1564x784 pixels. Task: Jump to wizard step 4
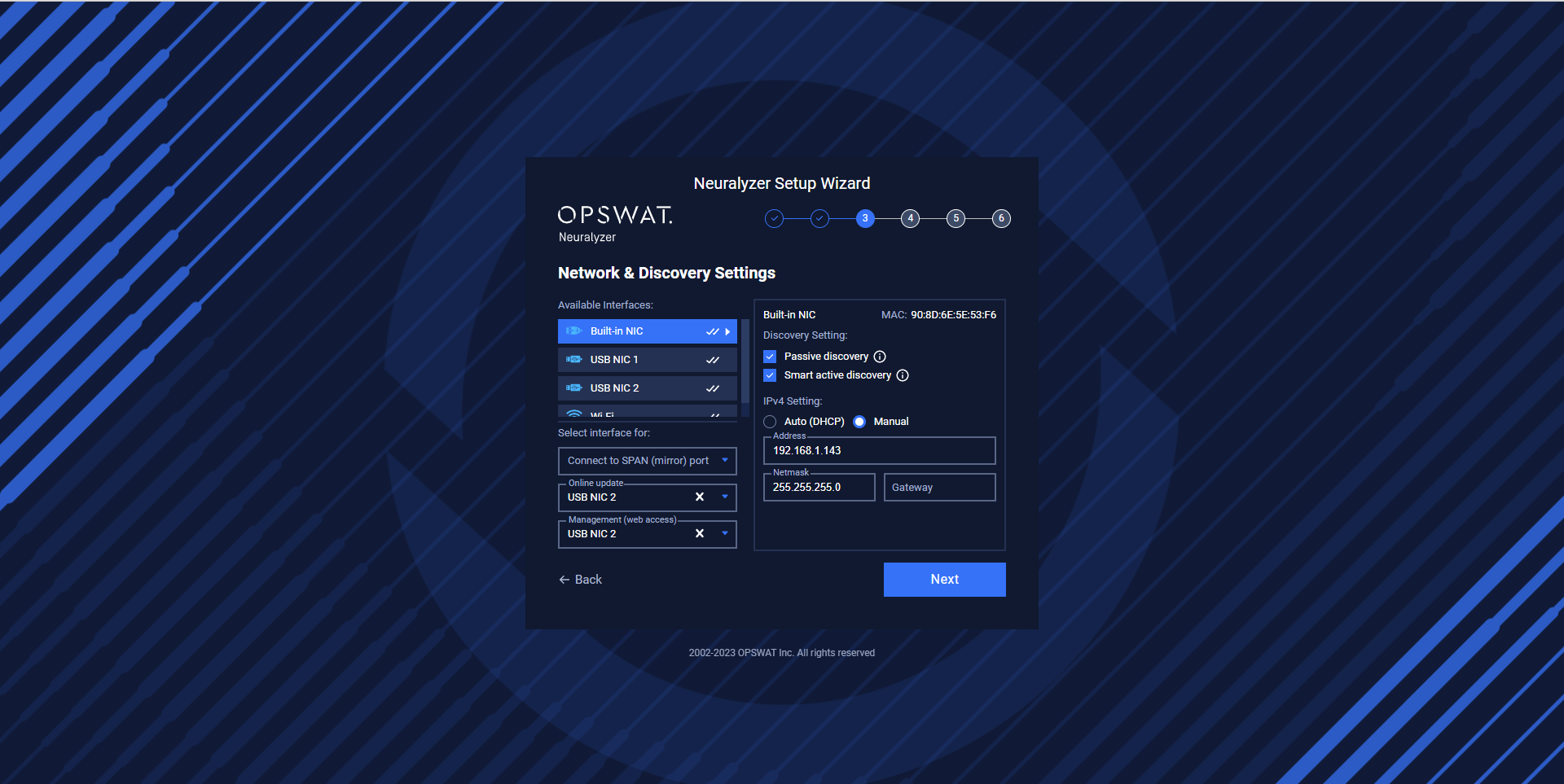910,218
